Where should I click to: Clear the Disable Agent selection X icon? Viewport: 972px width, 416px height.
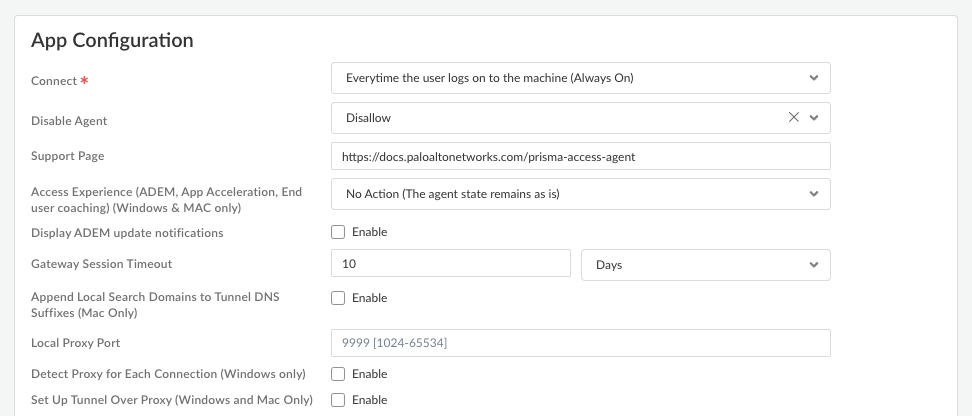pyautogui.click(x=794, y=117)
